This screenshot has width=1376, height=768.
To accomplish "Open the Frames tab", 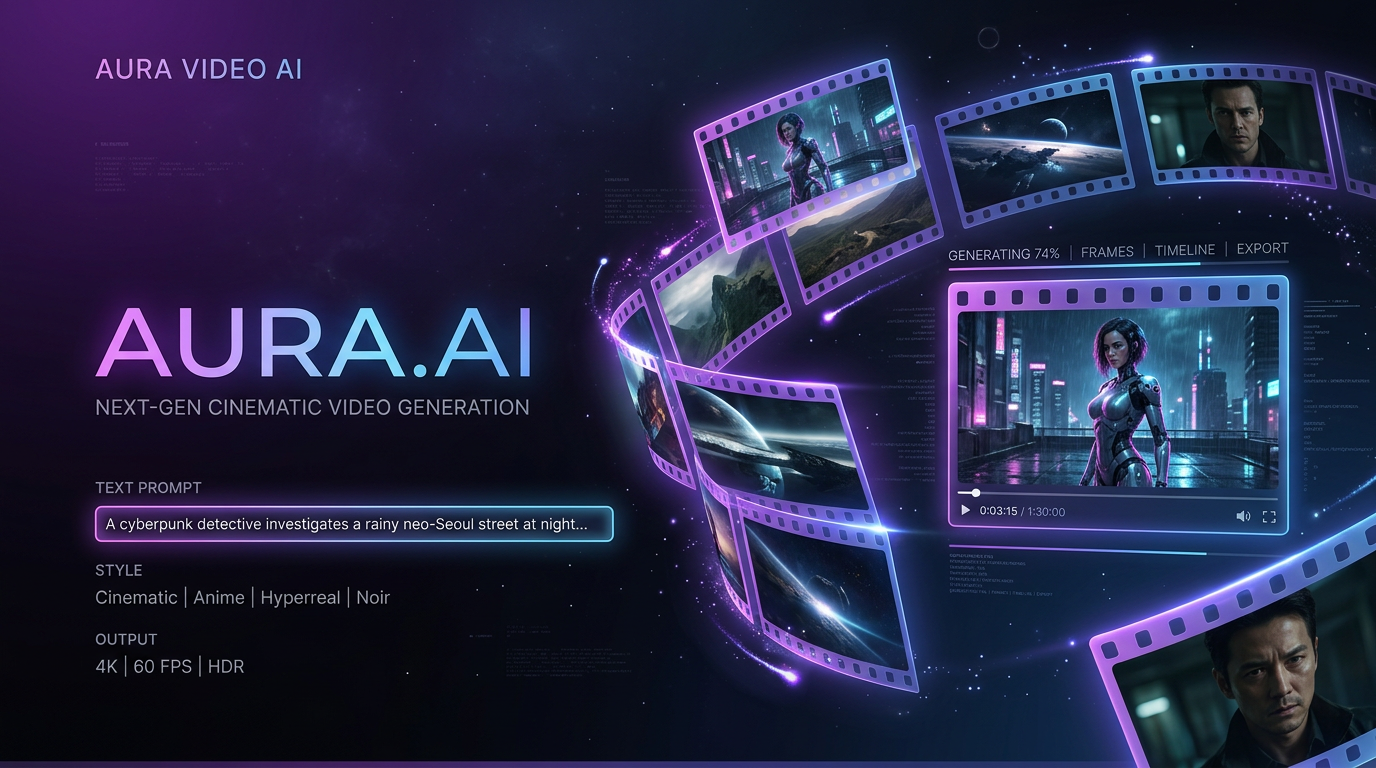I will tap(1107, 252).
